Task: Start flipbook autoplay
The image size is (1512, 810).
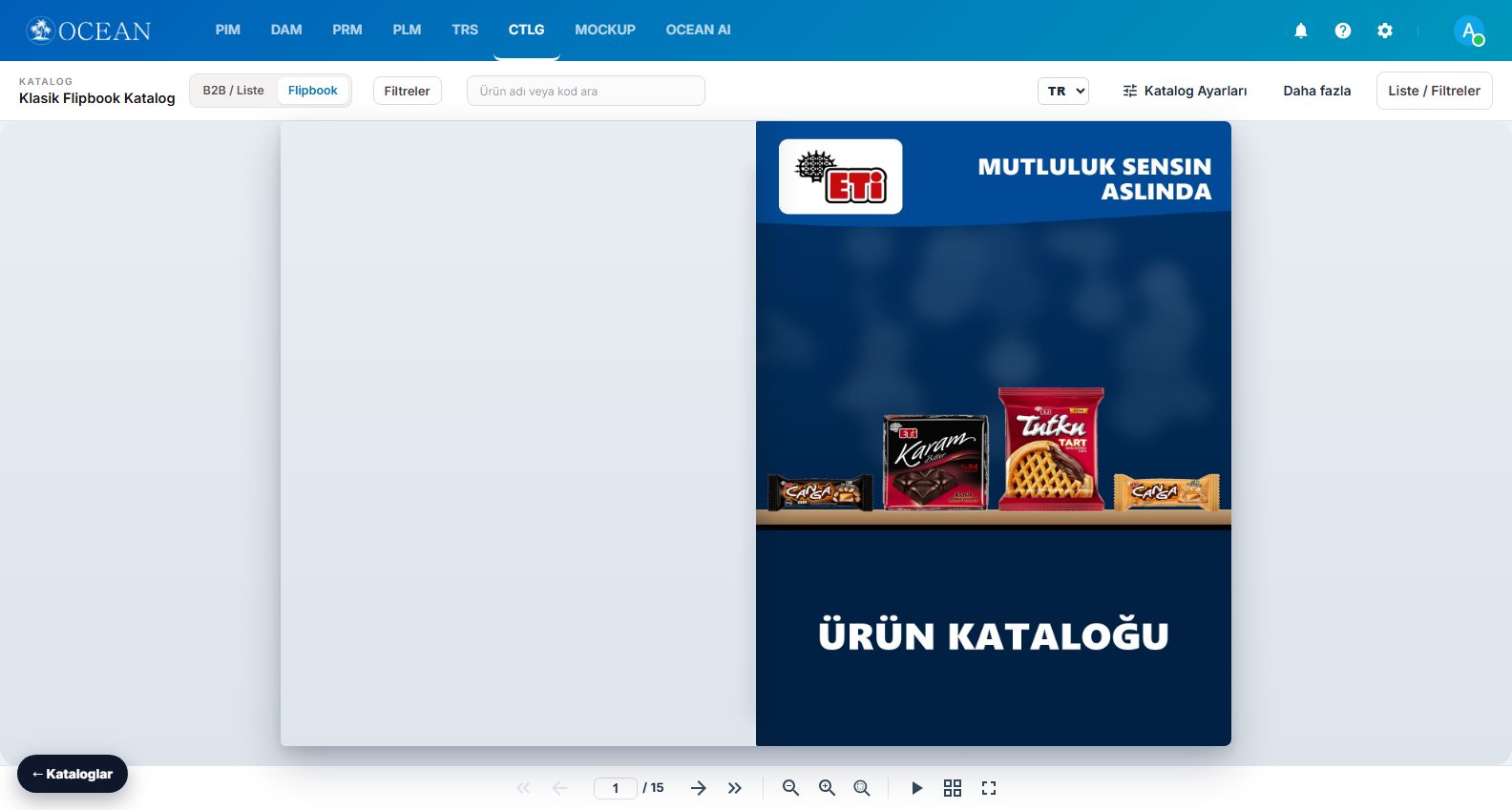Action: (x=916, y=788)
